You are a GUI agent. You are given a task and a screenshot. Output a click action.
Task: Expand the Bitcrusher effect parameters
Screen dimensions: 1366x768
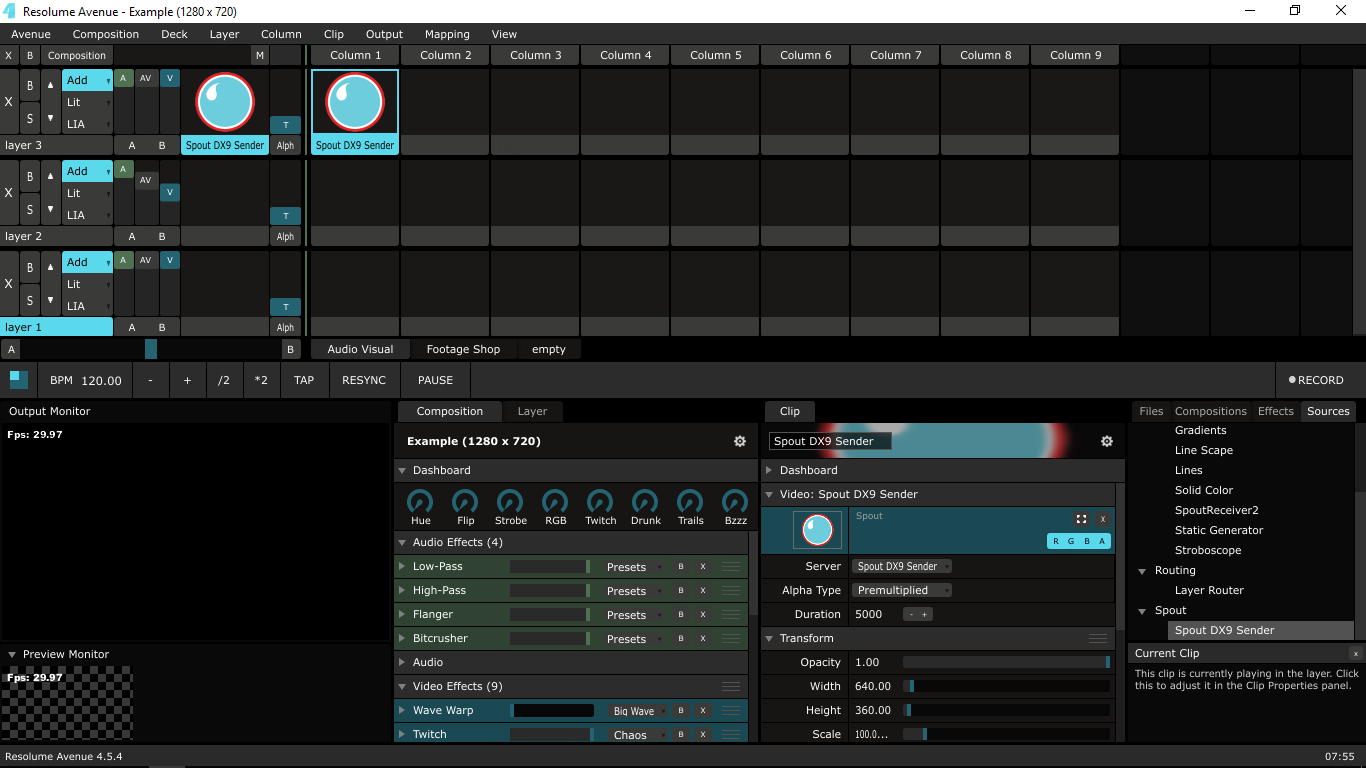pos(402,638)
